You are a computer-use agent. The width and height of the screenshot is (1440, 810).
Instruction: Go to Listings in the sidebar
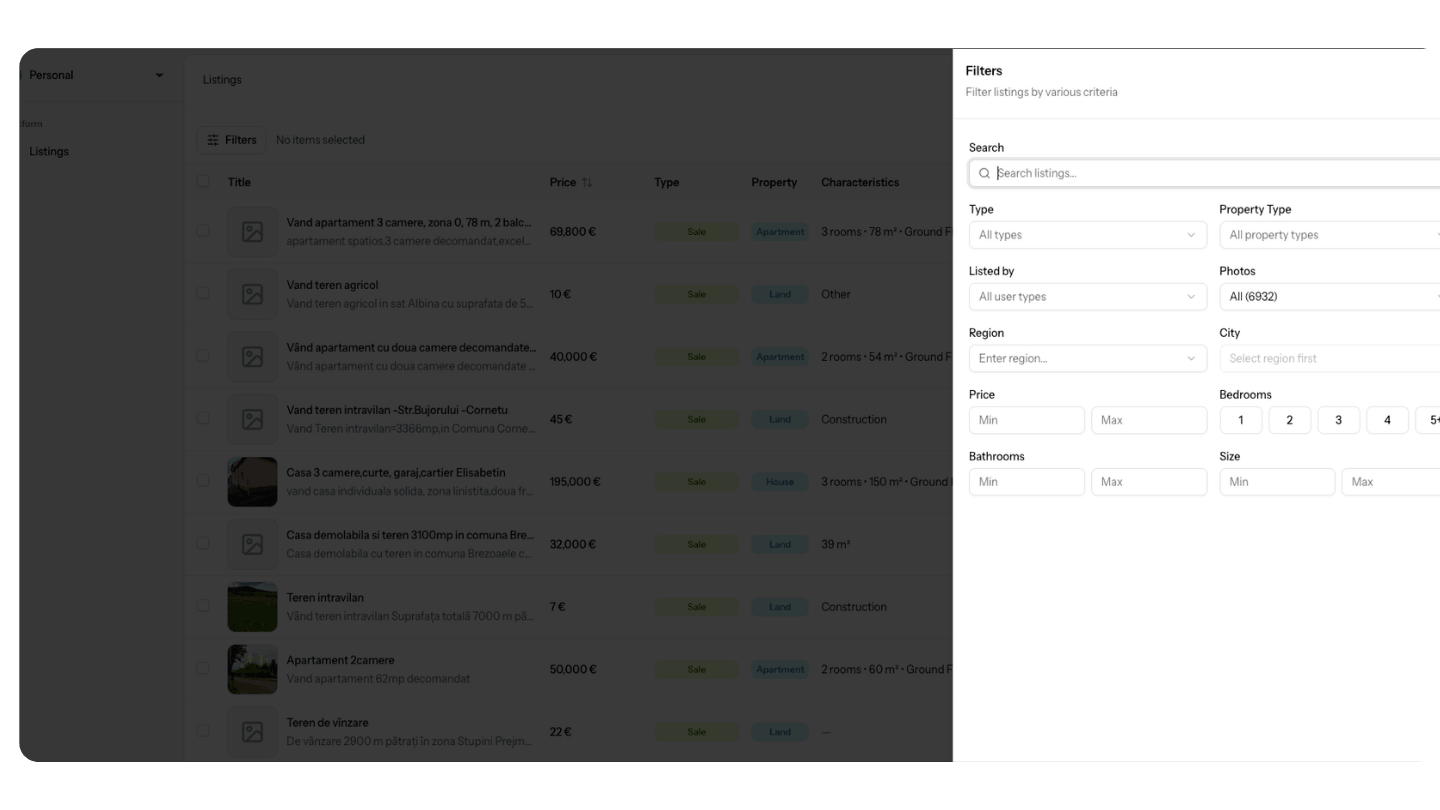[x=49, y=151]
